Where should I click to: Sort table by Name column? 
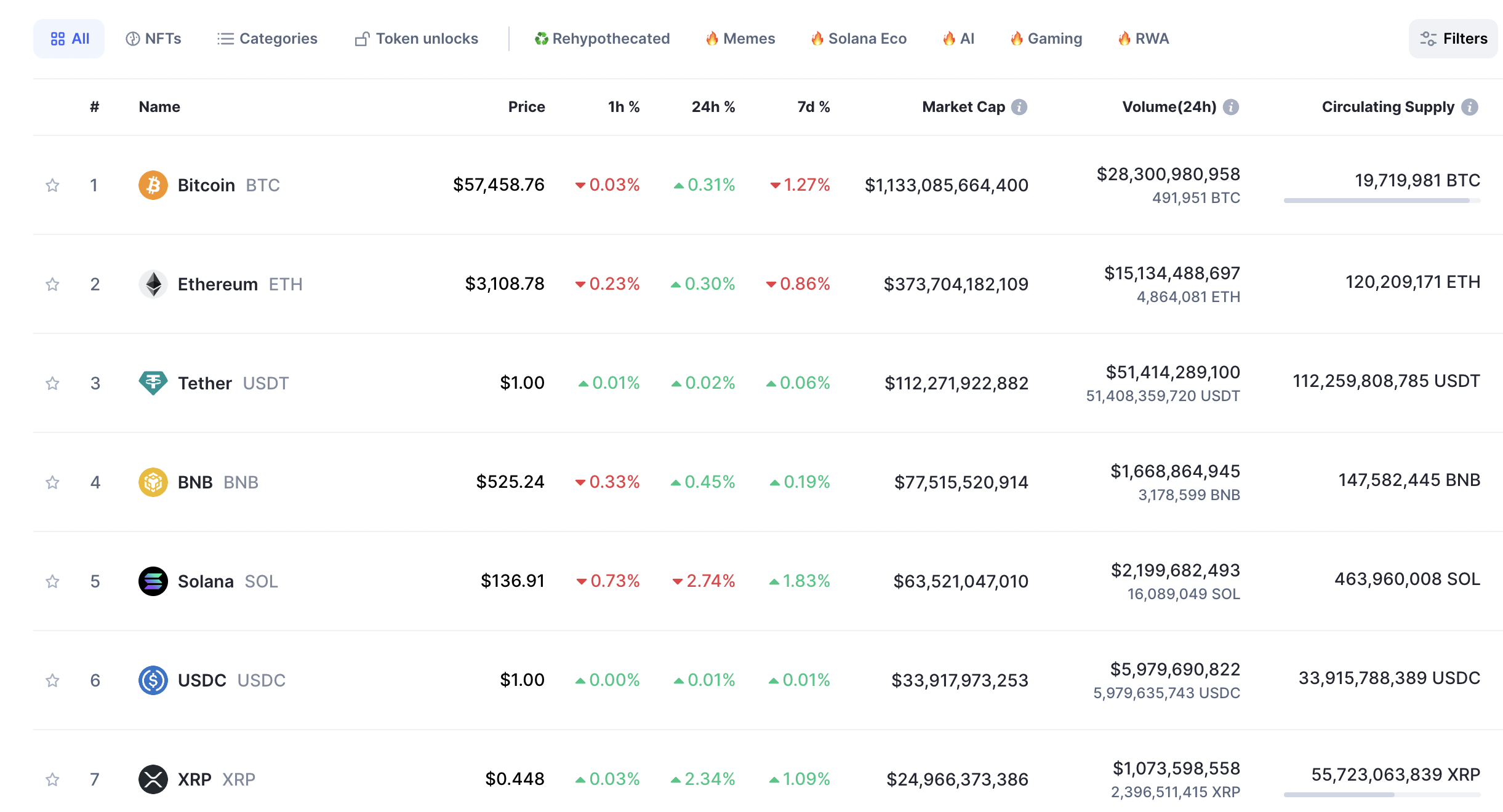(x=159, y=107)
